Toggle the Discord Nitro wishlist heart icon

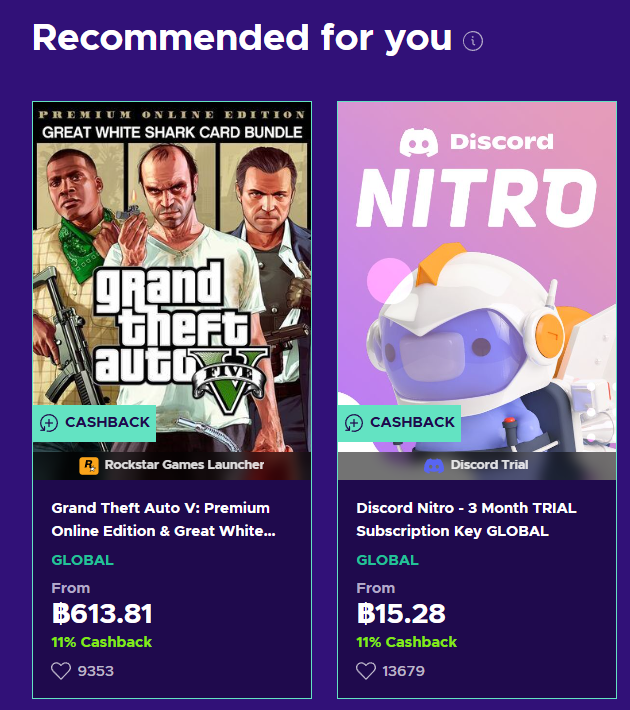[x=366, y=670]
